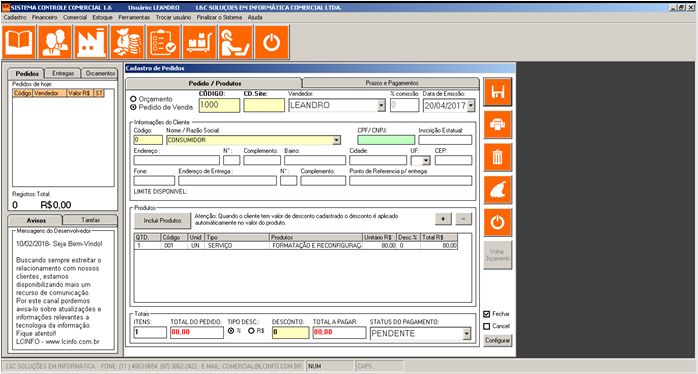
Task: Add a product row with plus button
Action: [443, 219]
